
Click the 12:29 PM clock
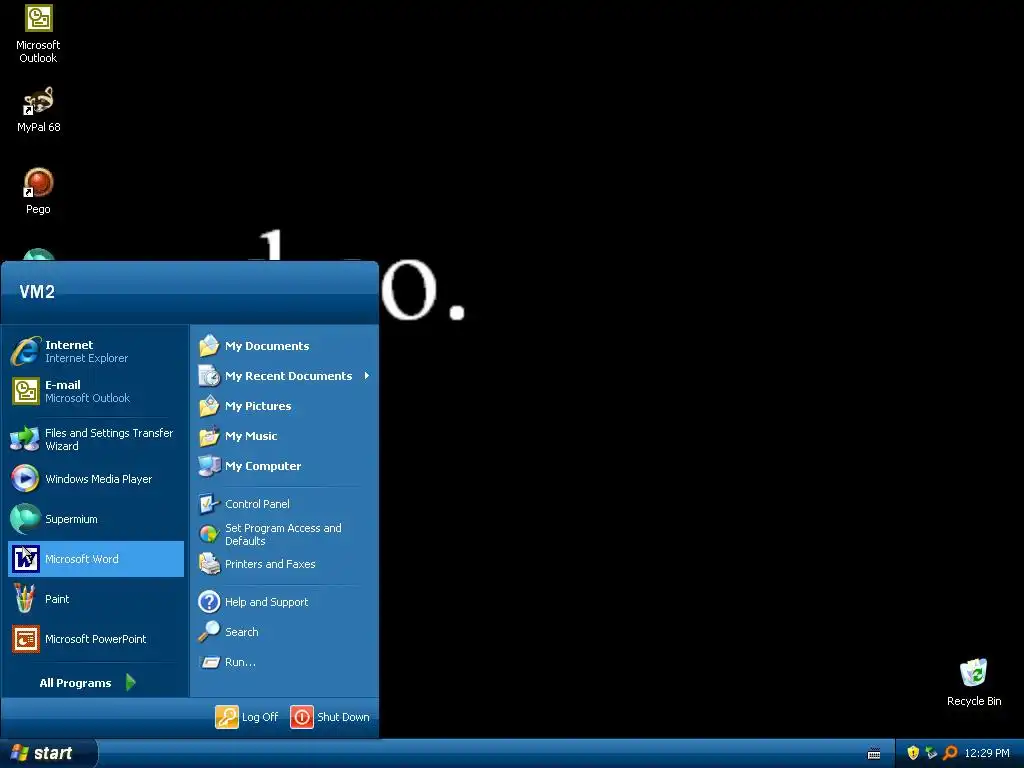click(x=987, y=753)
